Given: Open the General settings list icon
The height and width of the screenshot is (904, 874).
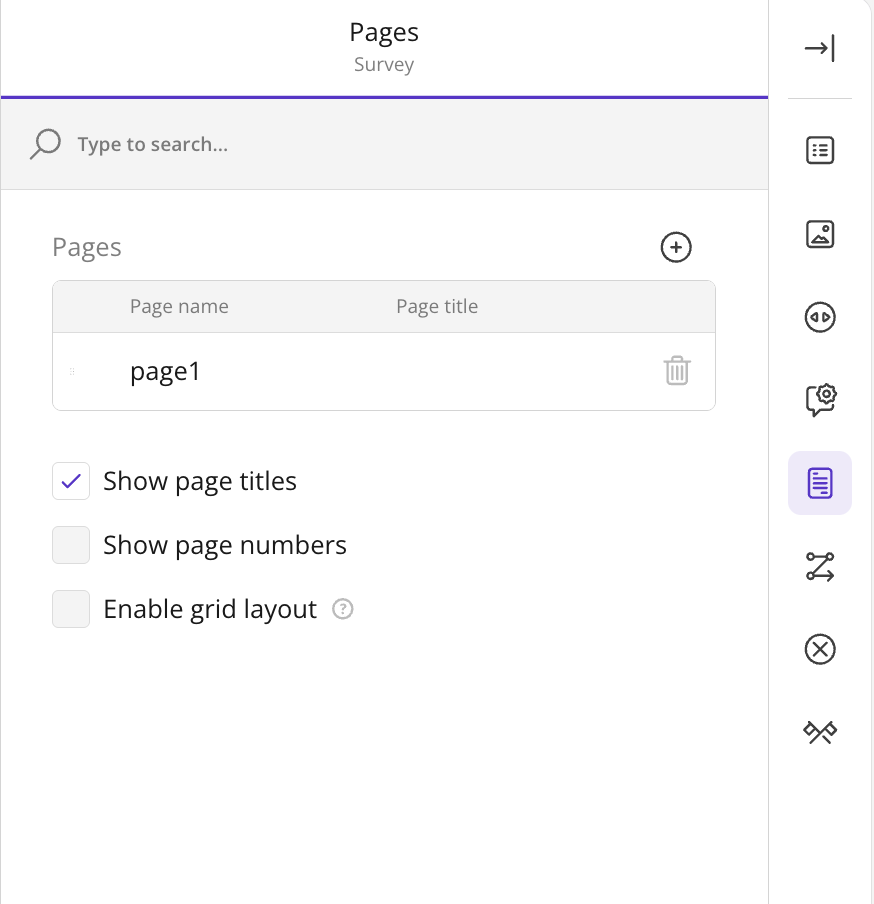Looking at the screenshot, I should 819,150.
